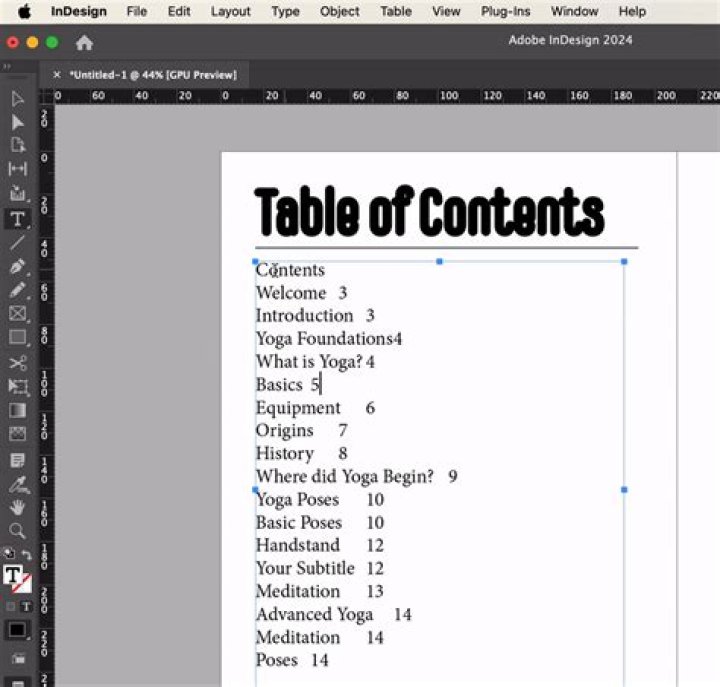
Task: Click the 'Advanced Yoga 14' entry
Action: 333,614
